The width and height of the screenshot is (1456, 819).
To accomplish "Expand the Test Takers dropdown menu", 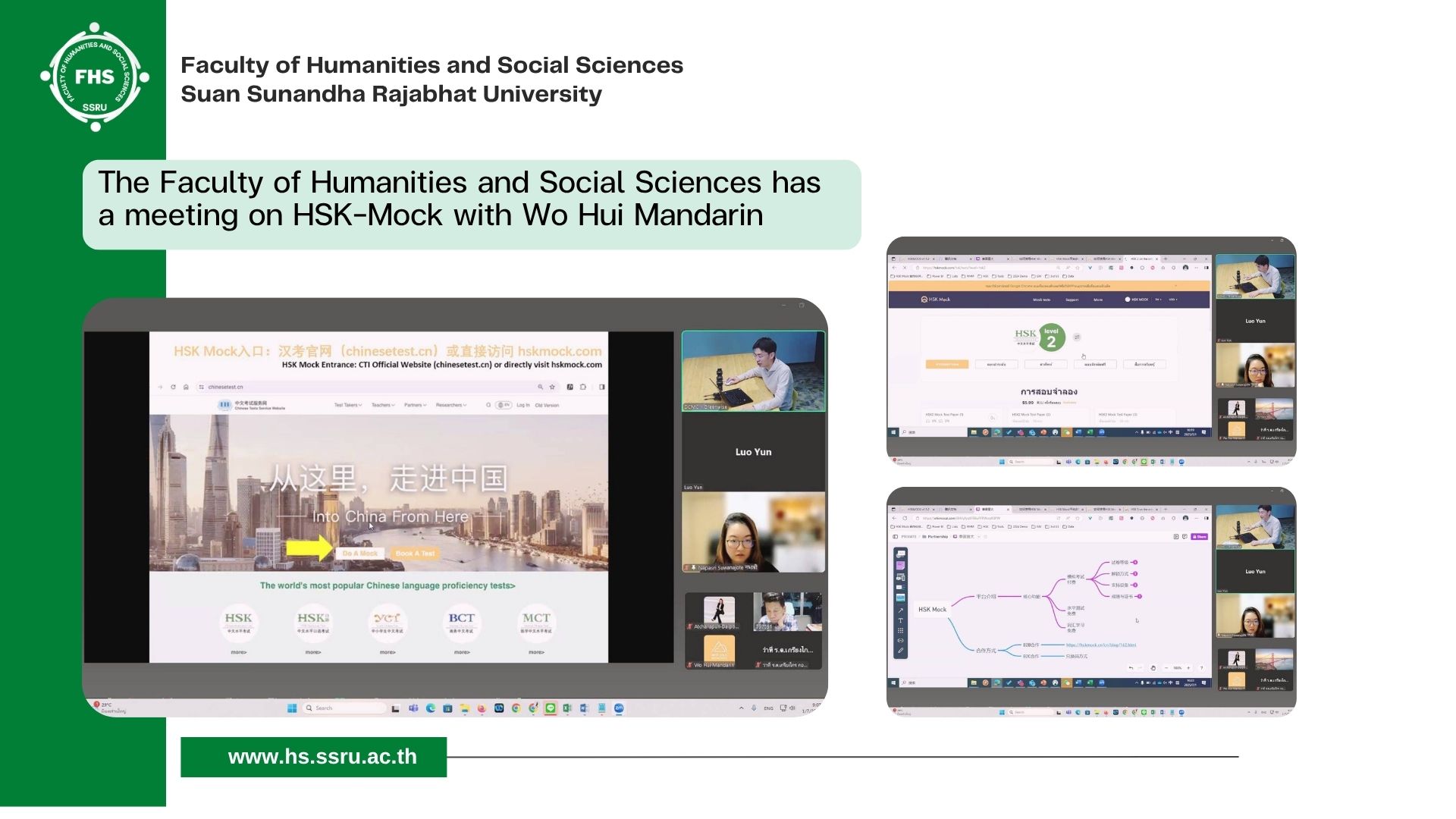I will click(x=348, y=405).
